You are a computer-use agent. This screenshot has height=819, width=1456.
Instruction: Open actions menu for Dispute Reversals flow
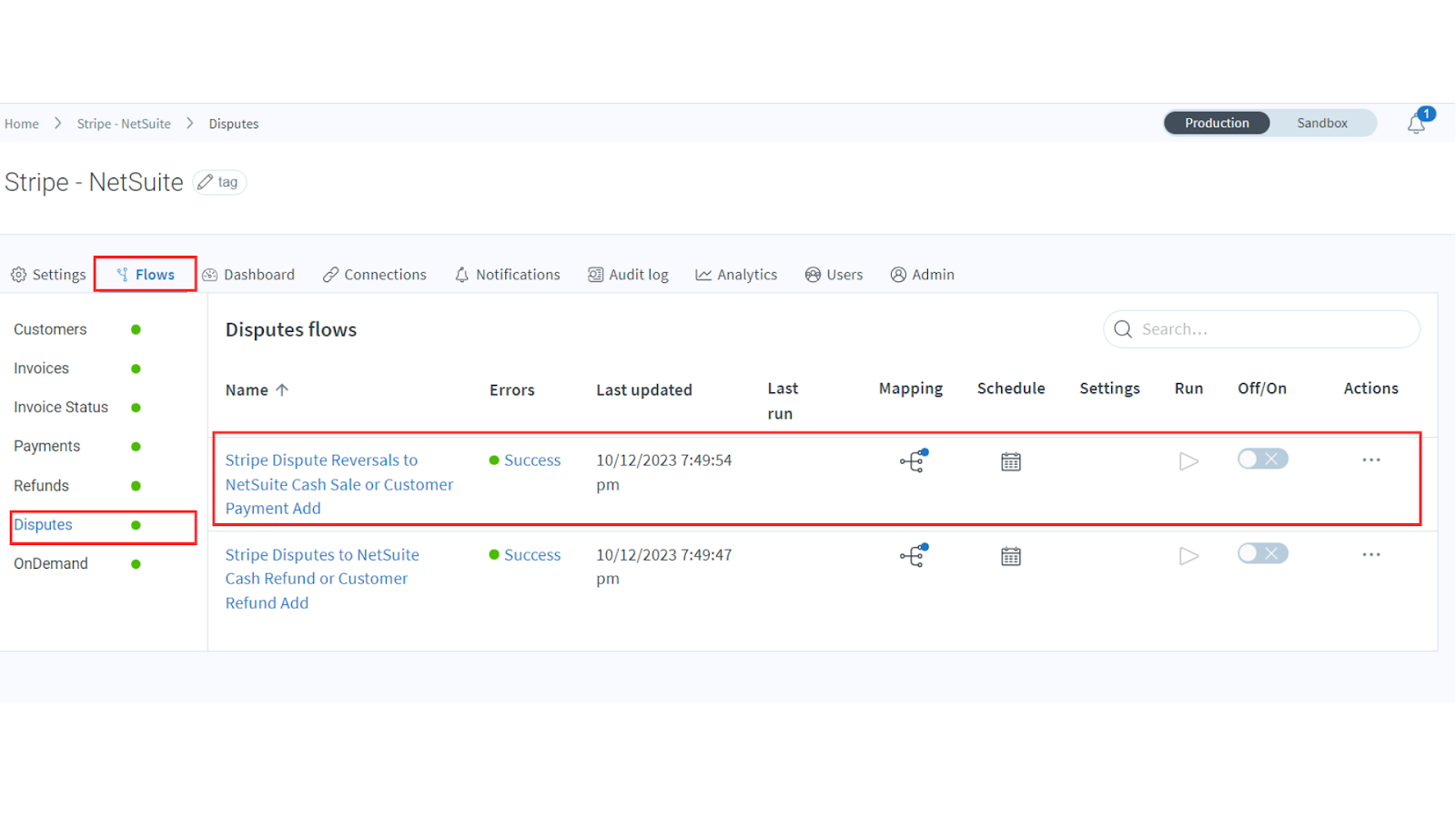click(1371, 460)
